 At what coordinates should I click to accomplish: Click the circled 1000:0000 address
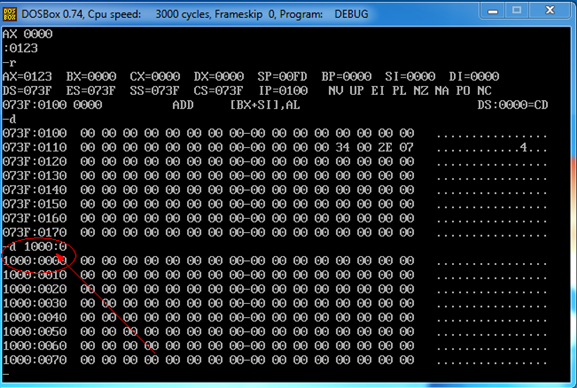click(35, 261)
